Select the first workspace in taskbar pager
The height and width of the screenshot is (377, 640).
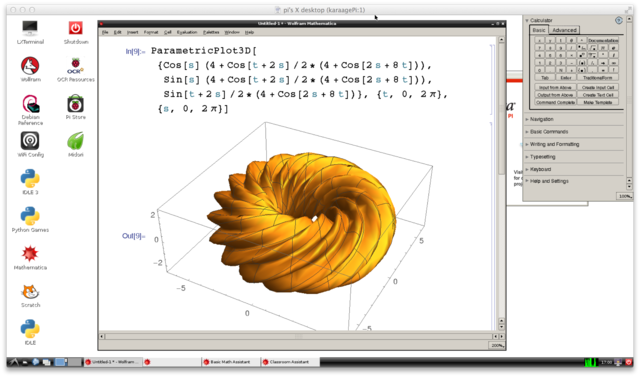tap(60, 362)
